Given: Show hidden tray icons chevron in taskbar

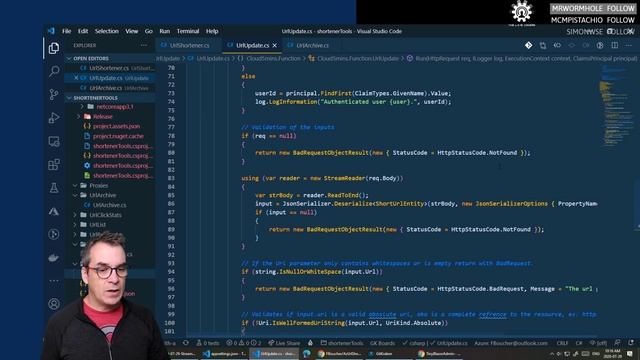Looking at the screenshot, I should [551, 353].
